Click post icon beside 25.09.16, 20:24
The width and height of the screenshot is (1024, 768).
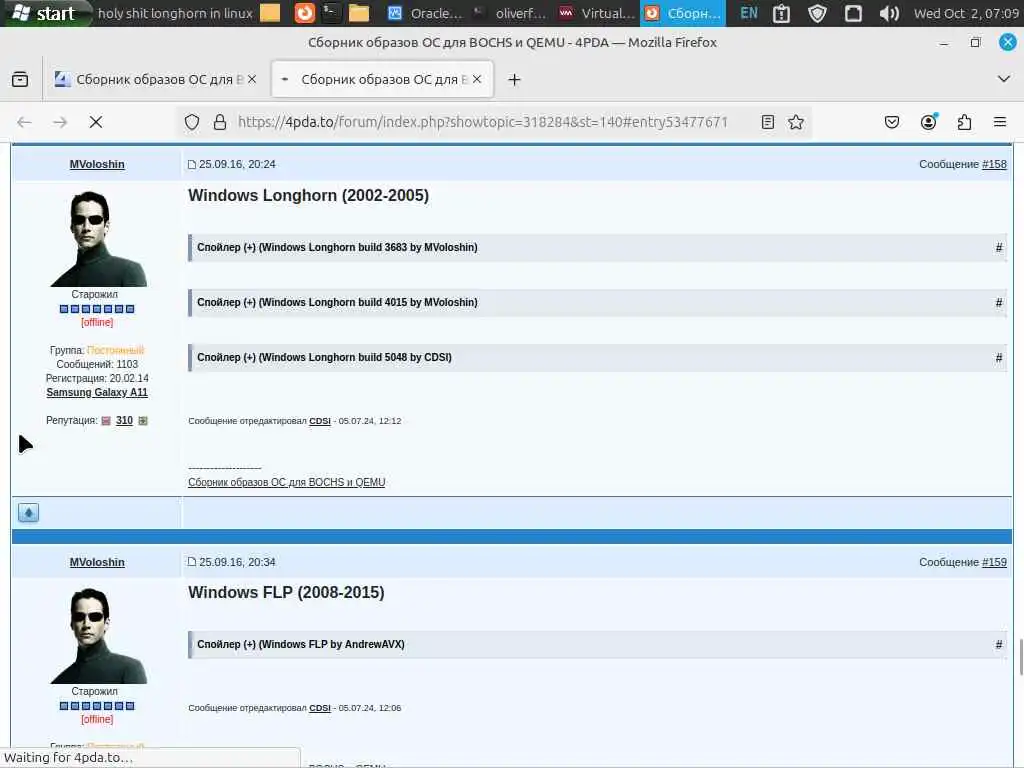point(192,165)
